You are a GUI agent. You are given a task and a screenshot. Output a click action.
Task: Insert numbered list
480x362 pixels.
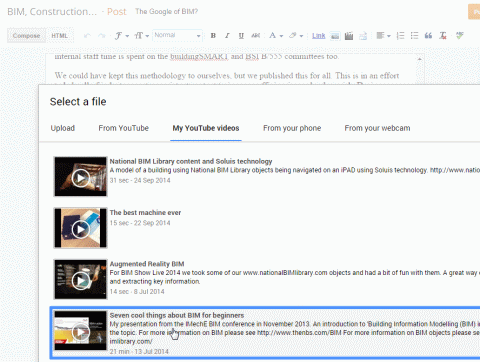(x=400, y=36)
